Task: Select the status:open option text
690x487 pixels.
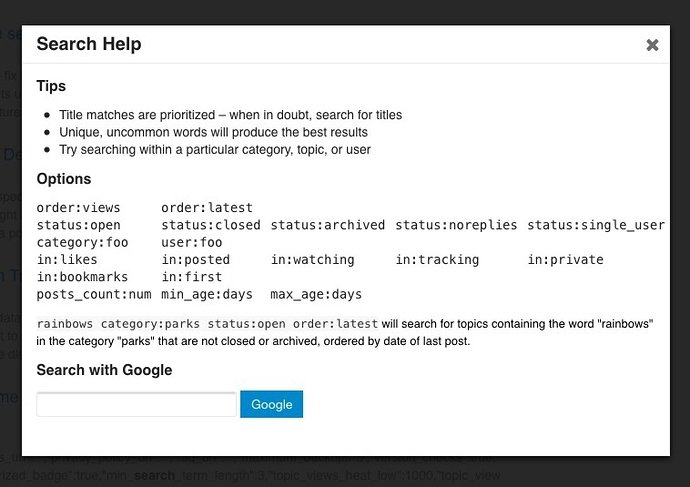Action: (x=78, y=225)
